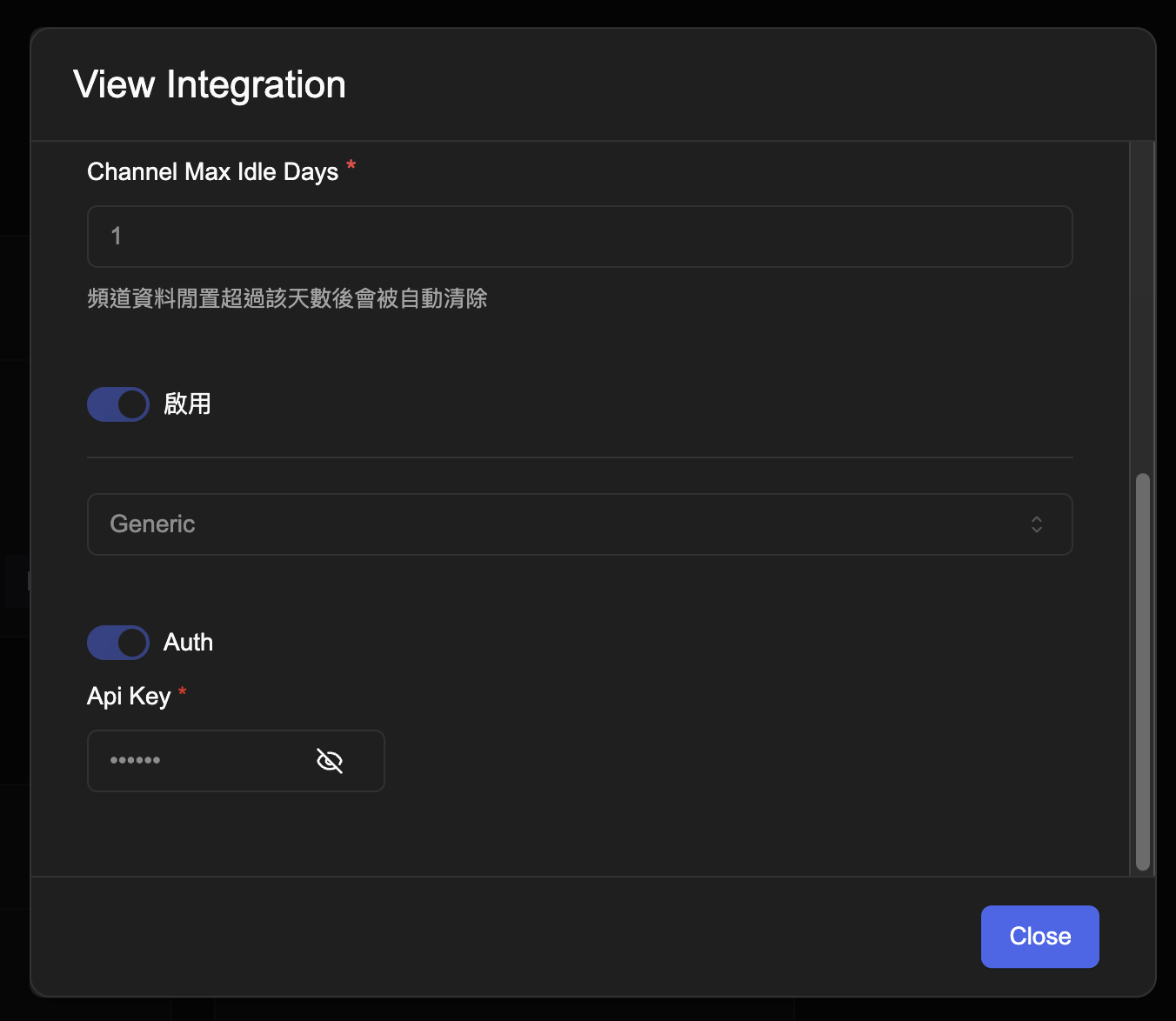Disable the Auth switch
Screen dimensions: 1176x1021
[118, 643]
